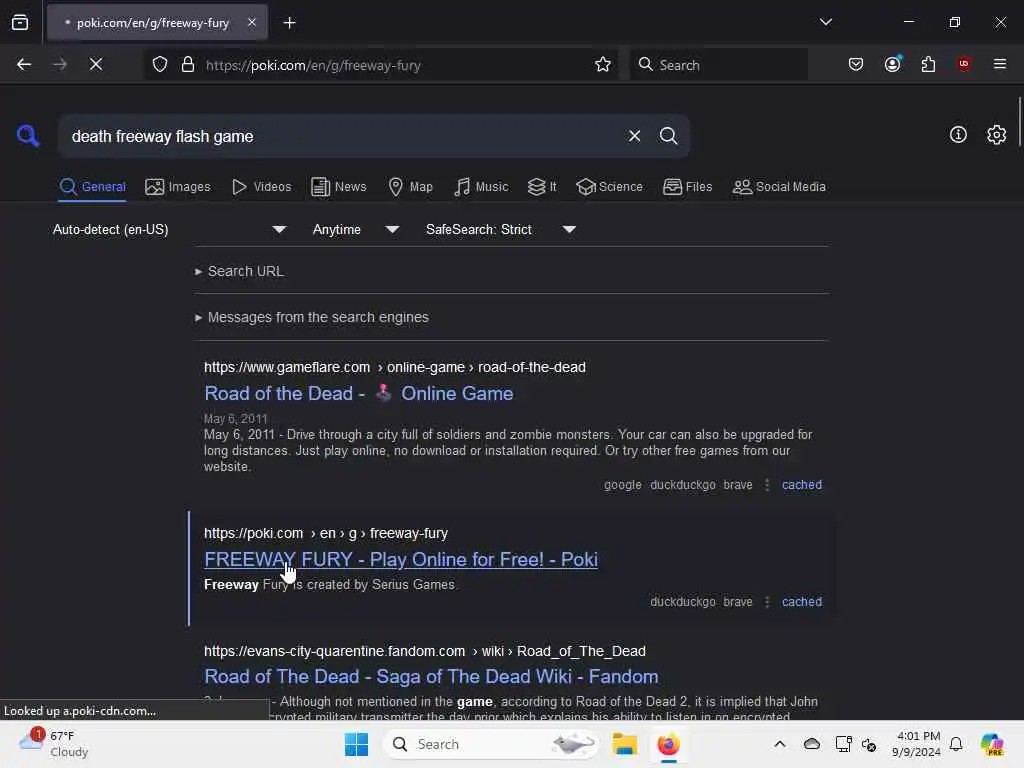Open the clock showing 4:01 PM
Screen dimensions: 1024x768
click(917, 744)
